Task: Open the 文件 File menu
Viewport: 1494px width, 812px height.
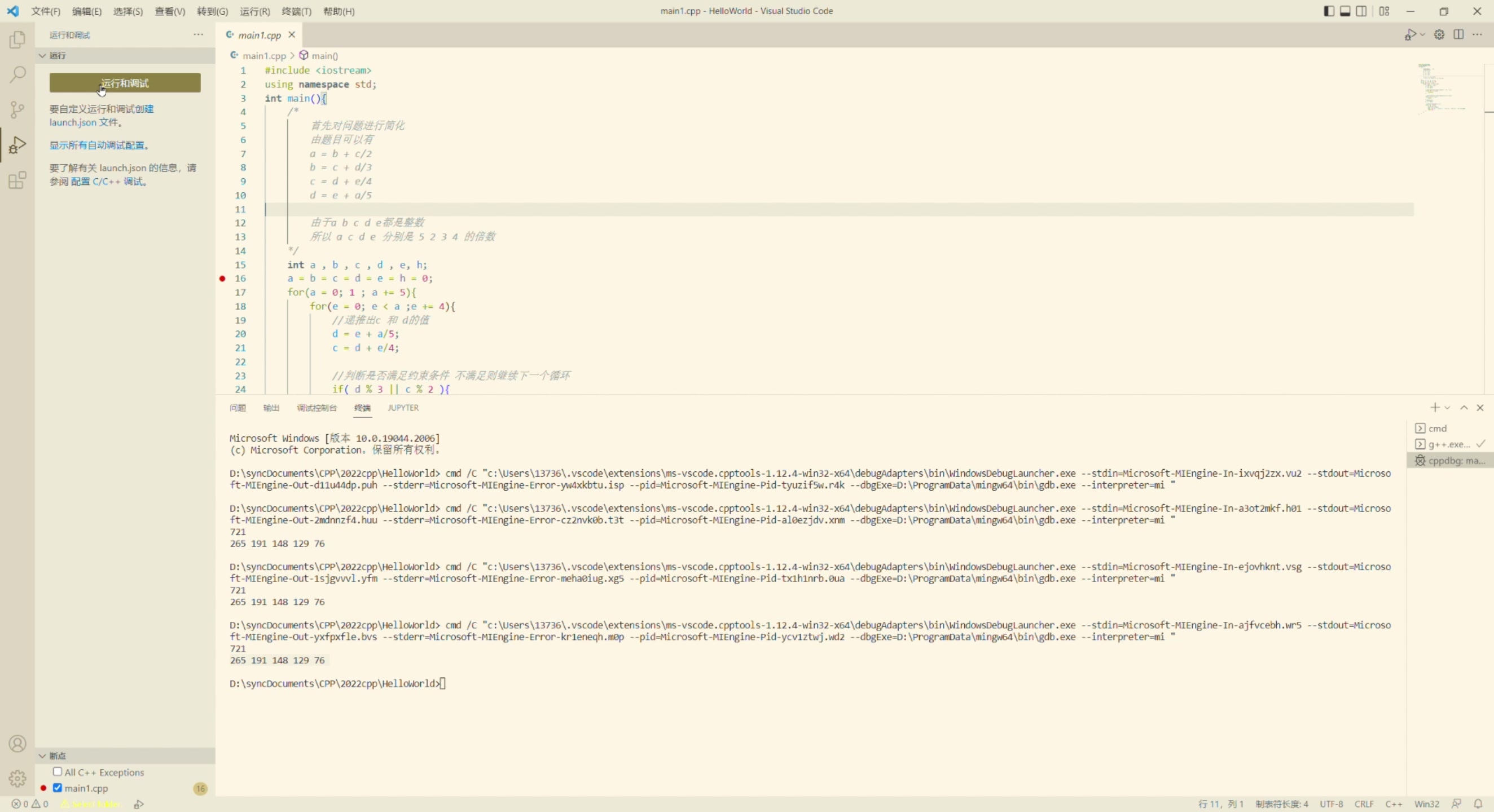Action: [x=45, y=10]
